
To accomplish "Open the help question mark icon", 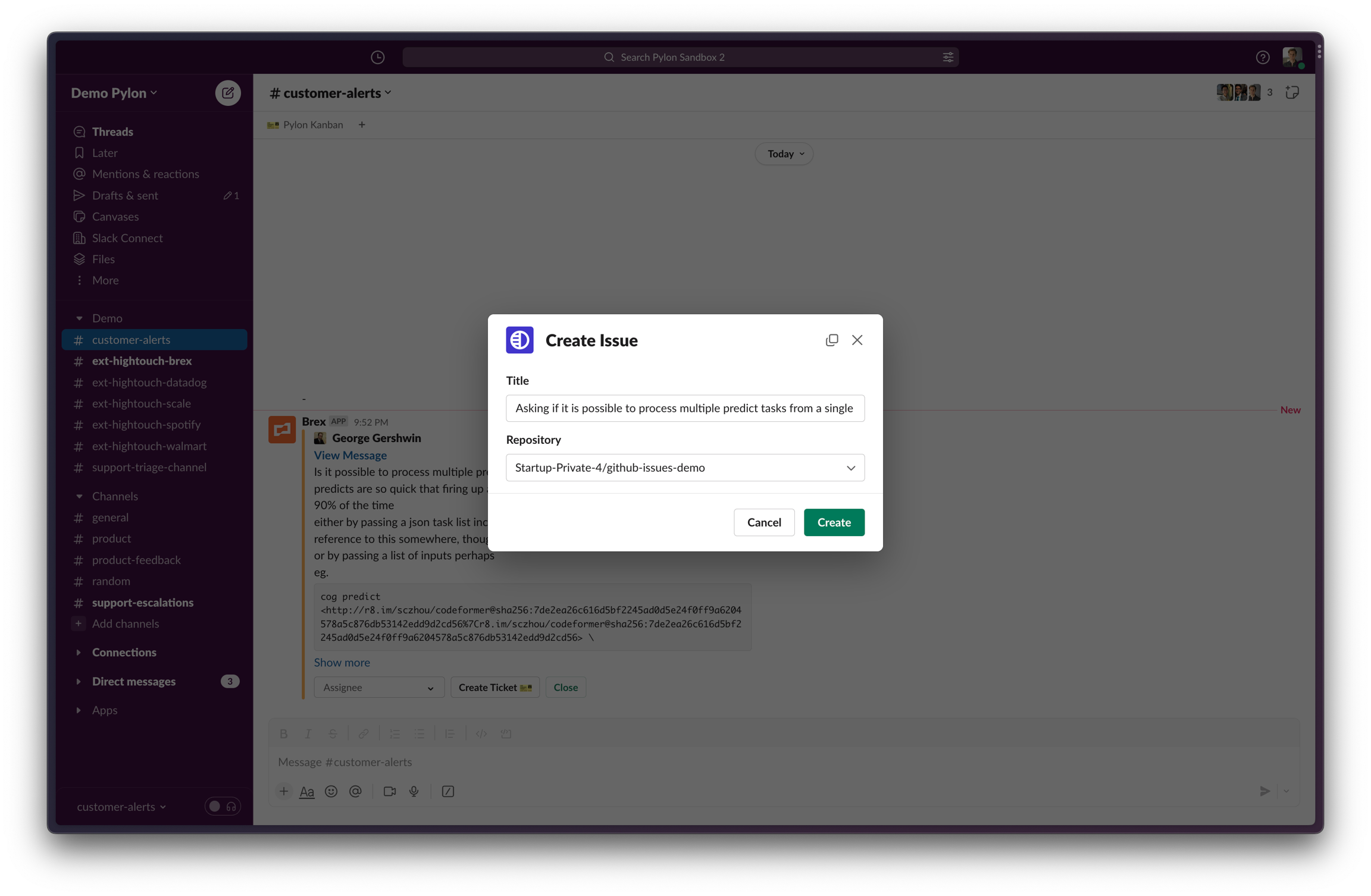I will pyautogui.click(x=1262, y=57).
